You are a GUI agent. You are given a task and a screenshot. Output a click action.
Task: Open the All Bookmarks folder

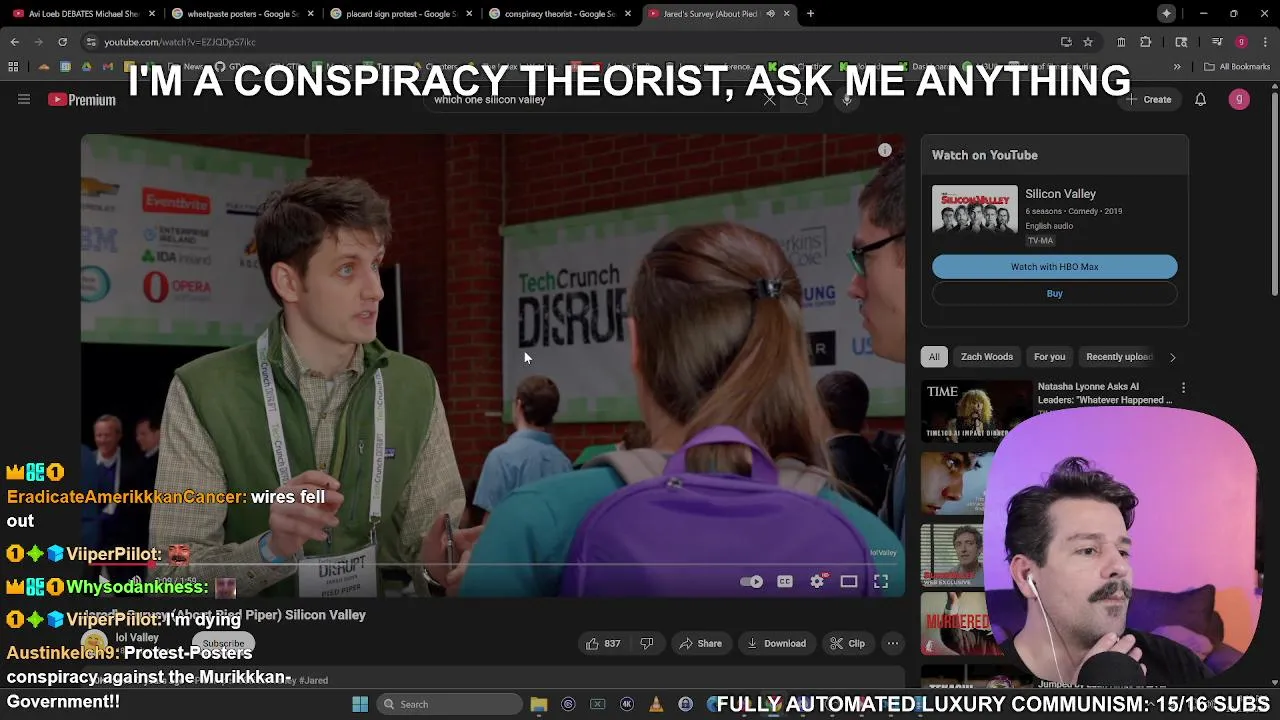(x=1237, y=67)
